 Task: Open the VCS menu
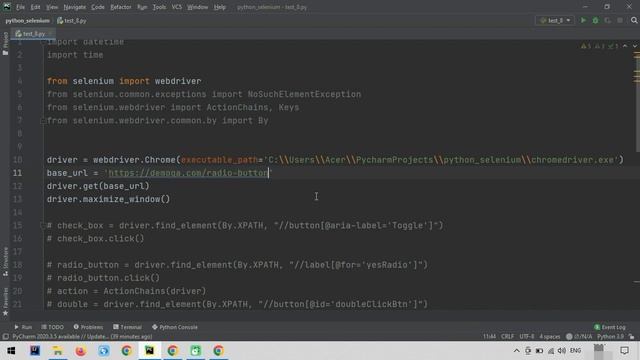point(177,7)
